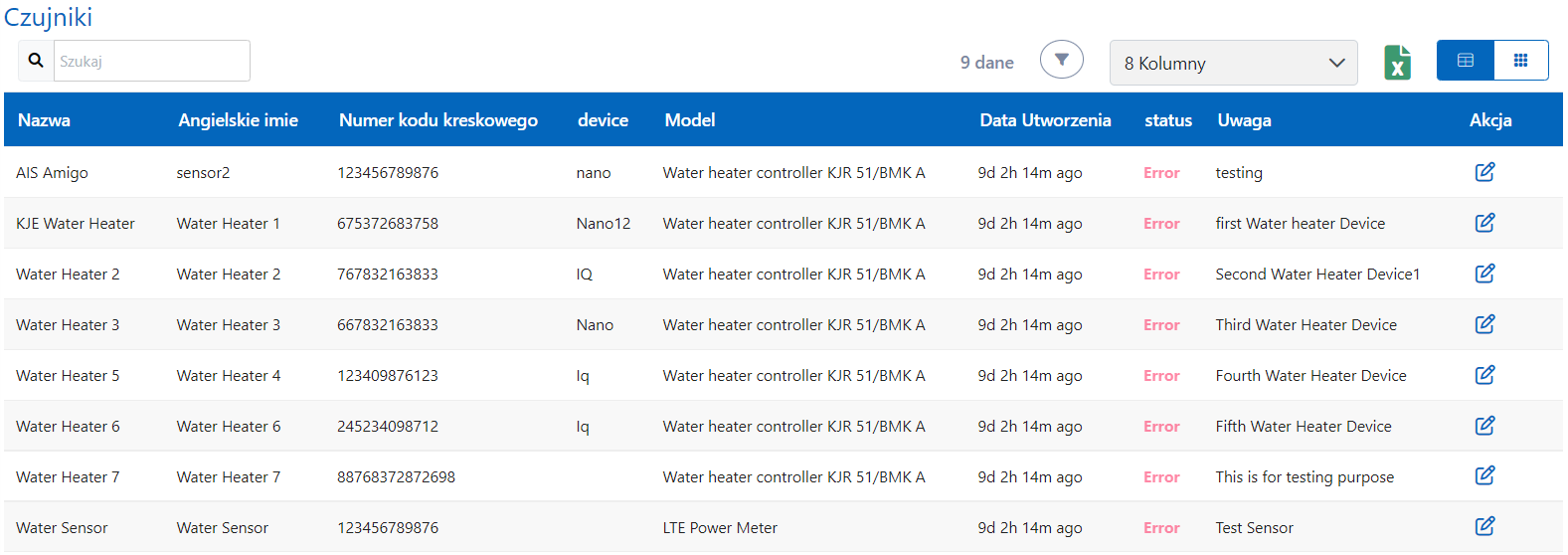Viewport: 1568px width, 555px height.
Task: Edit the Water Heater 6 row
Action: click(x=1484, y=426)
